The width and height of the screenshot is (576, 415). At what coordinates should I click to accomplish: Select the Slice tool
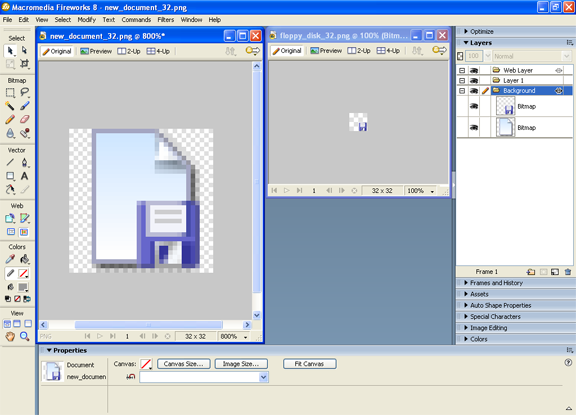pos(24,219)
